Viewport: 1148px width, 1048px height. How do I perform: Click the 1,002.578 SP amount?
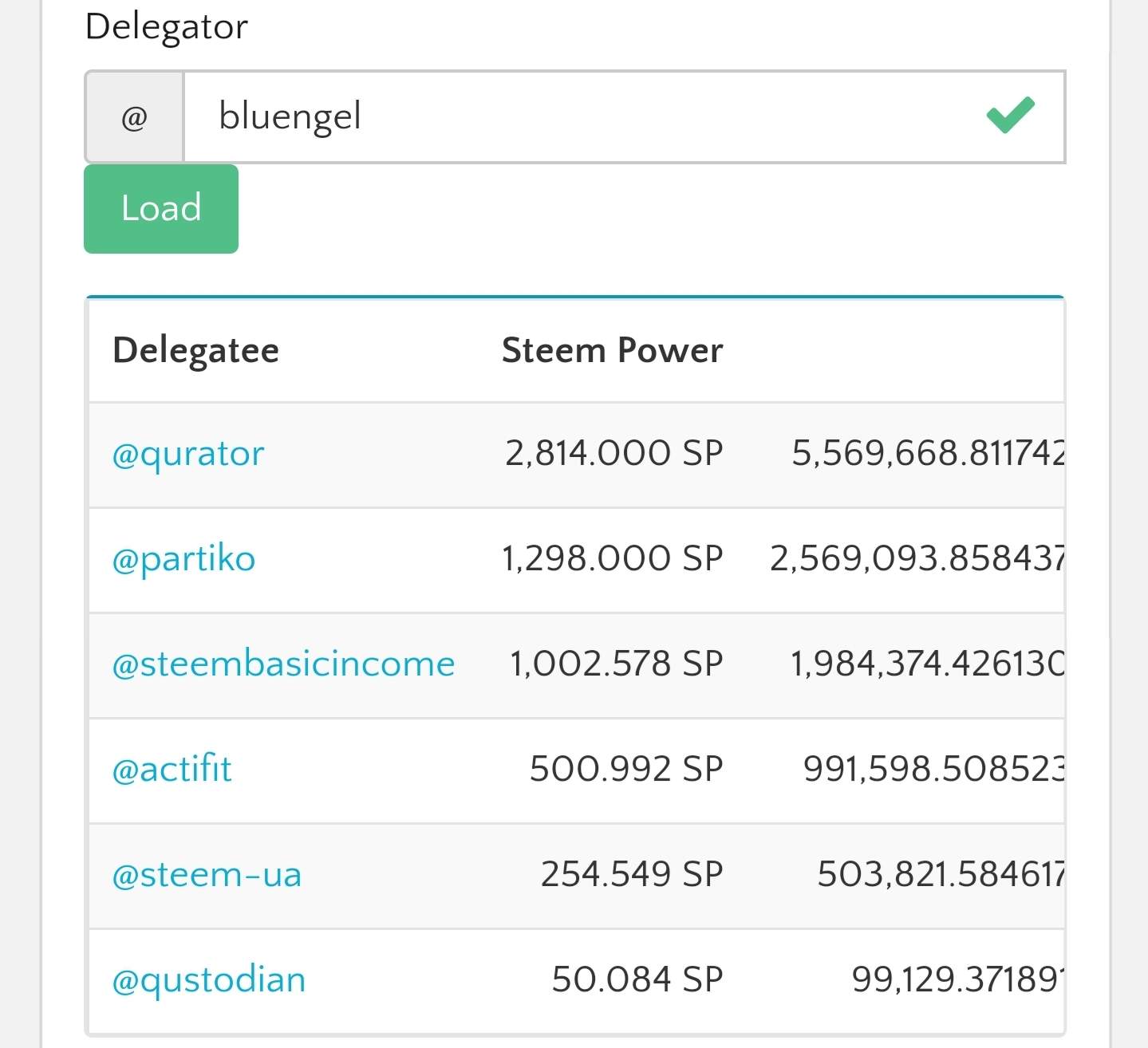[616, 664]
